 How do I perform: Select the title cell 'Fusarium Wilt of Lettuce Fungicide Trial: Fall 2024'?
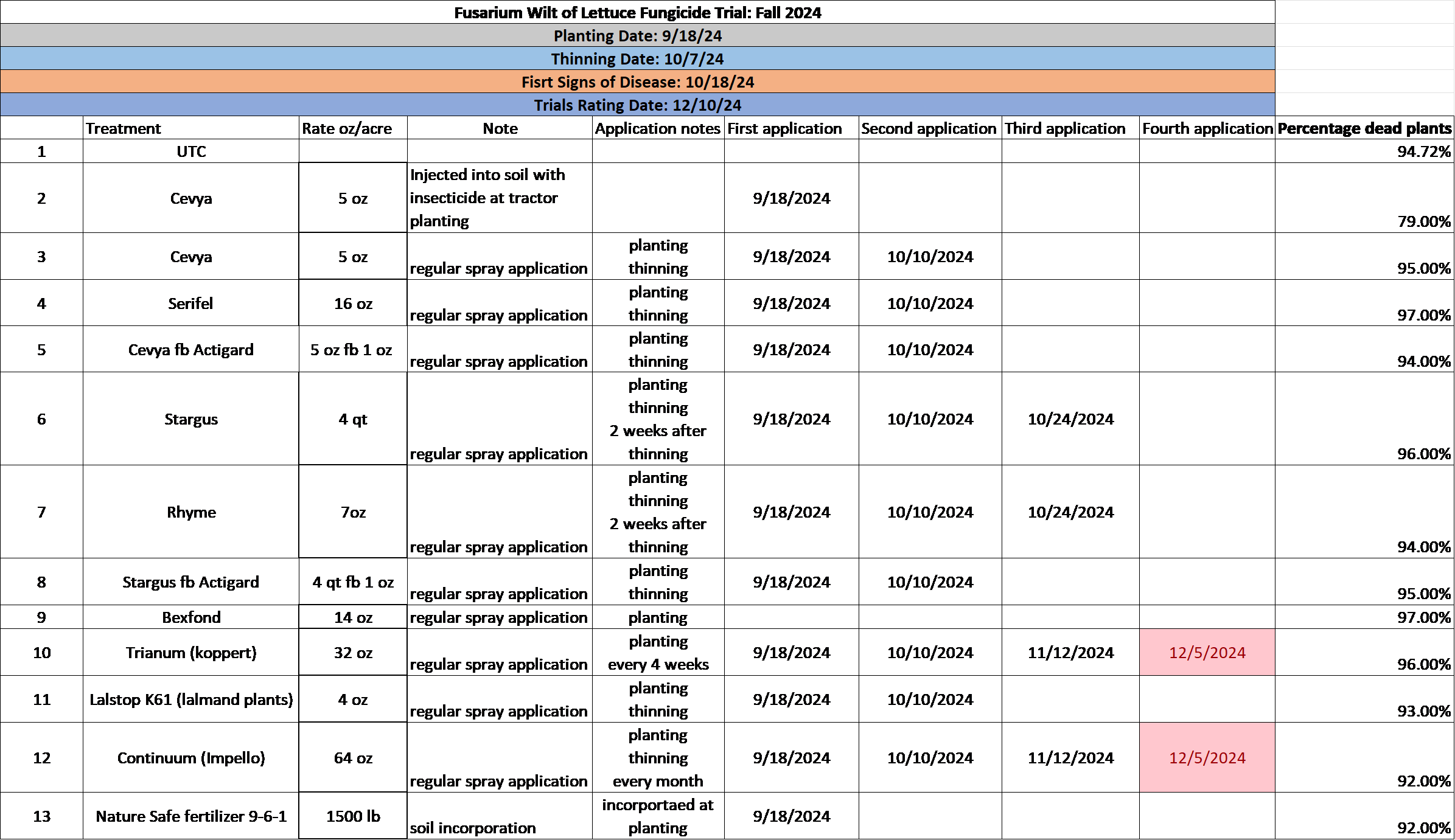[x=637, y=12]
